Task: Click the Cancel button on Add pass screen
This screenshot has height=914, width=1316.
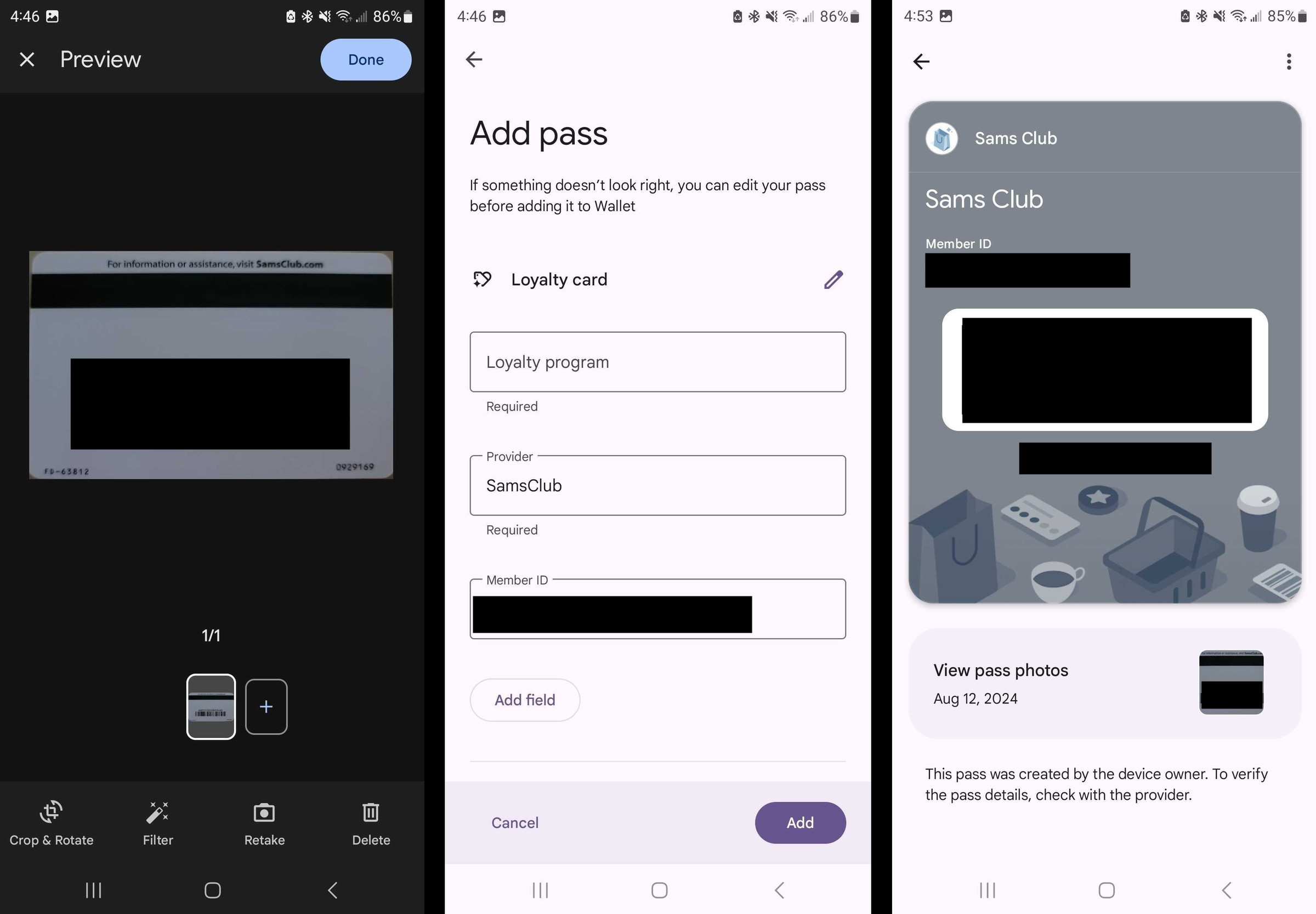Action: [x=514, y=822]
